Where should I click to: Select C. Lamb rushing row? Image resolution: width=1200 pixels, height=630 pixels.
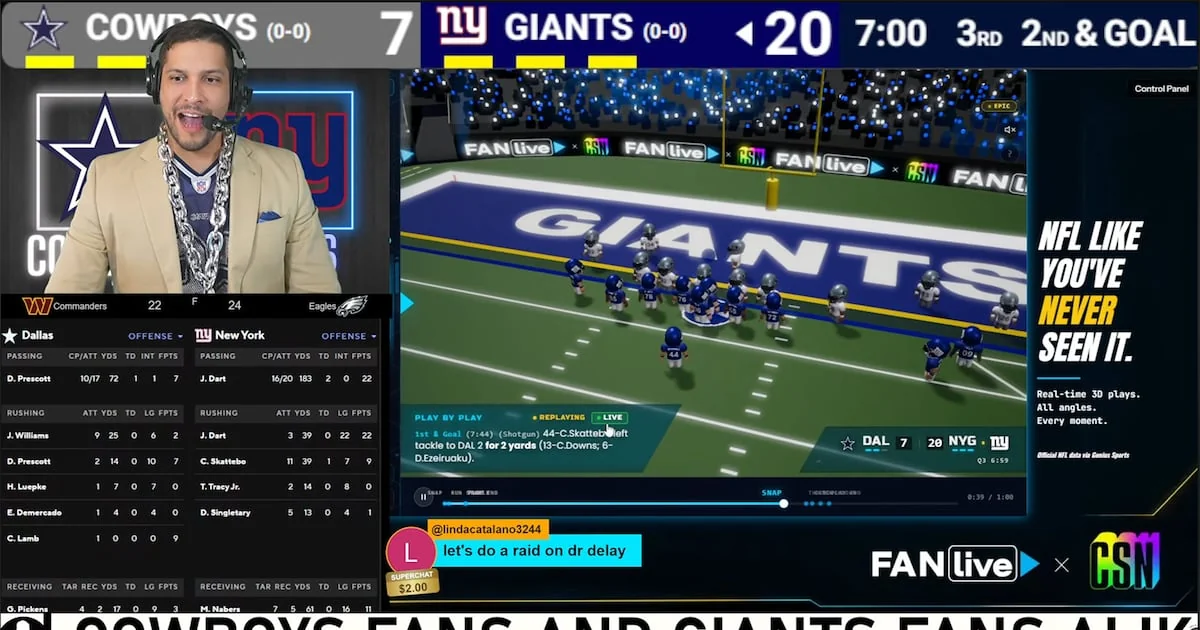92,538
